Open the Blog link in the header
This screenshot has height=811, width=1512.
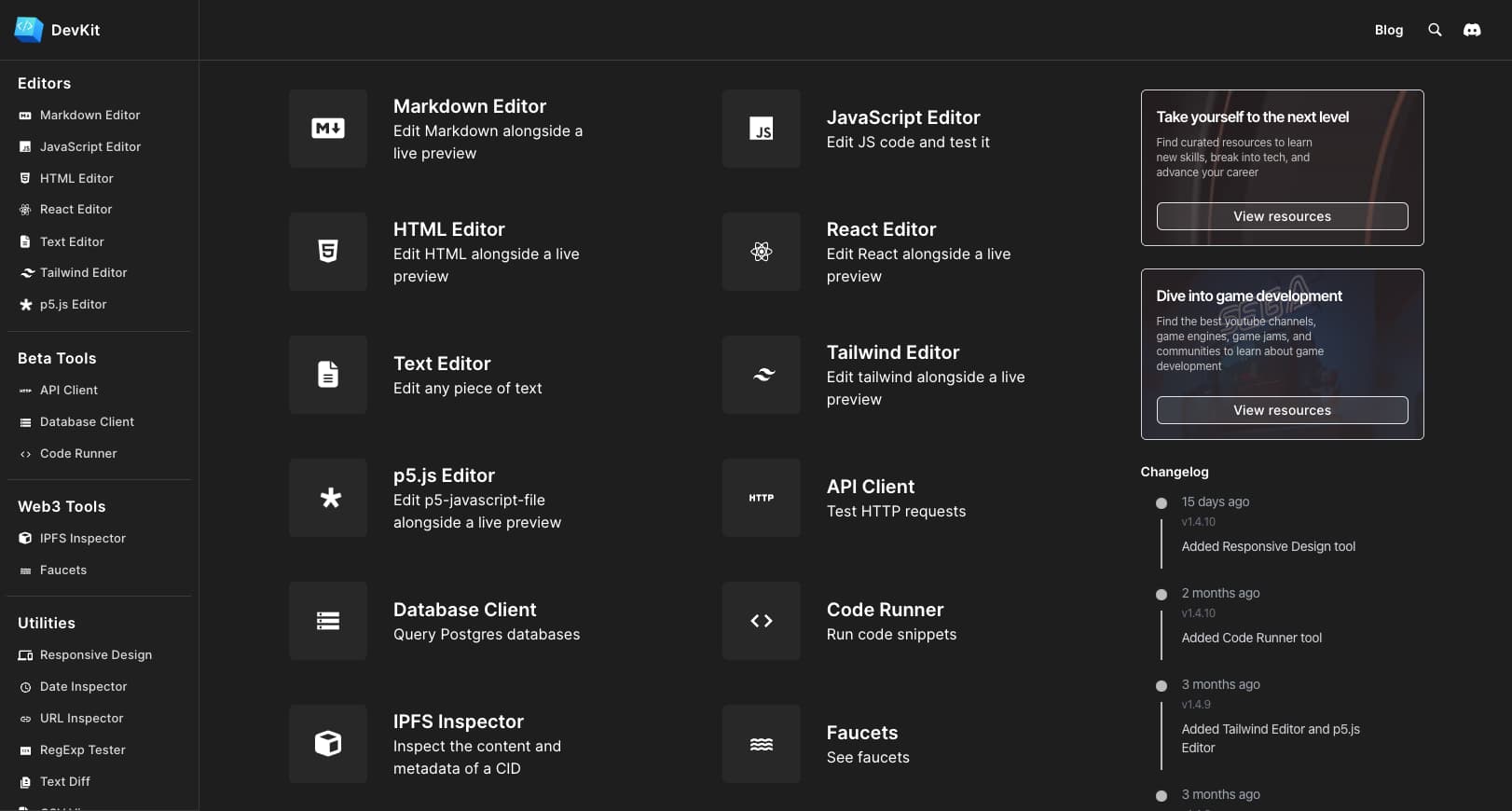click(1388, 30)
